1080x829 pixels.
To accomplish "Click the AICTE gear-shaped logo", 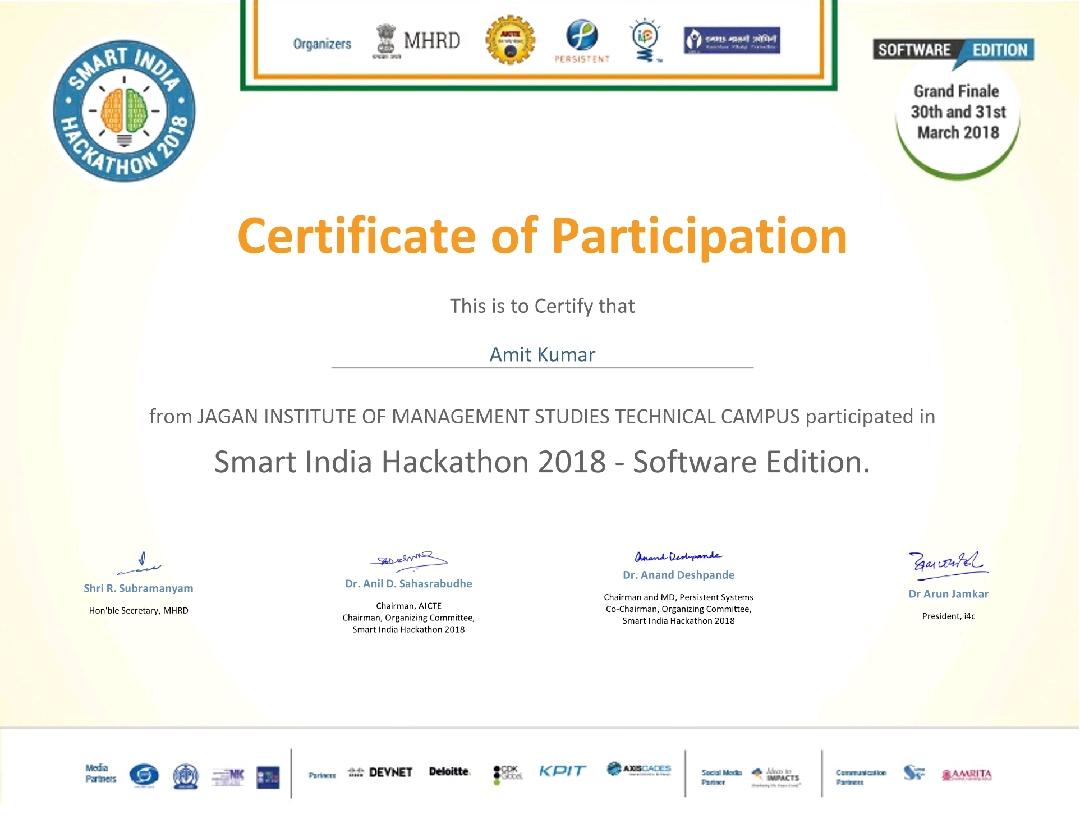I will click(510, 40).
